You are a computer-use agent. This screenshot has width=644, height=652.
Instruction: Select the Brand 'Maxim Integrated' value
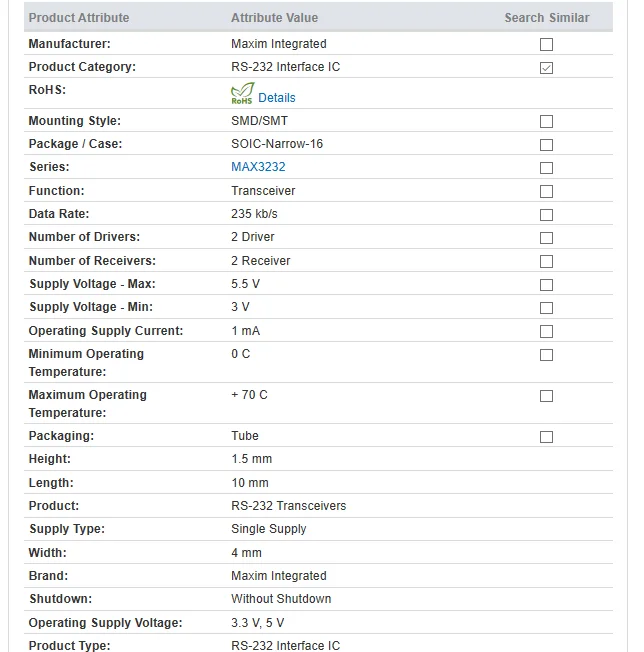(279, 575)
